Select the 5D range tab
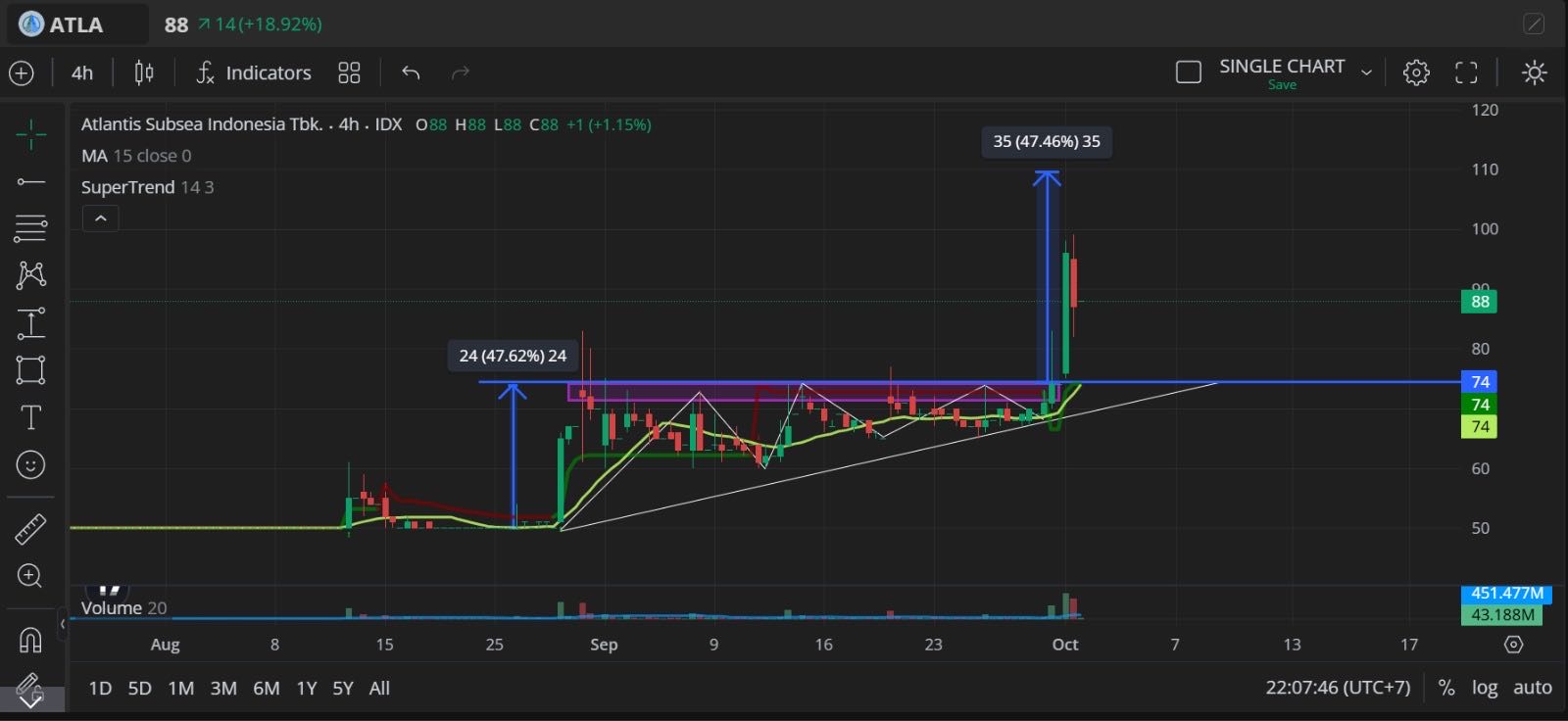This screenshot has height=721, width=1568. 140,688
